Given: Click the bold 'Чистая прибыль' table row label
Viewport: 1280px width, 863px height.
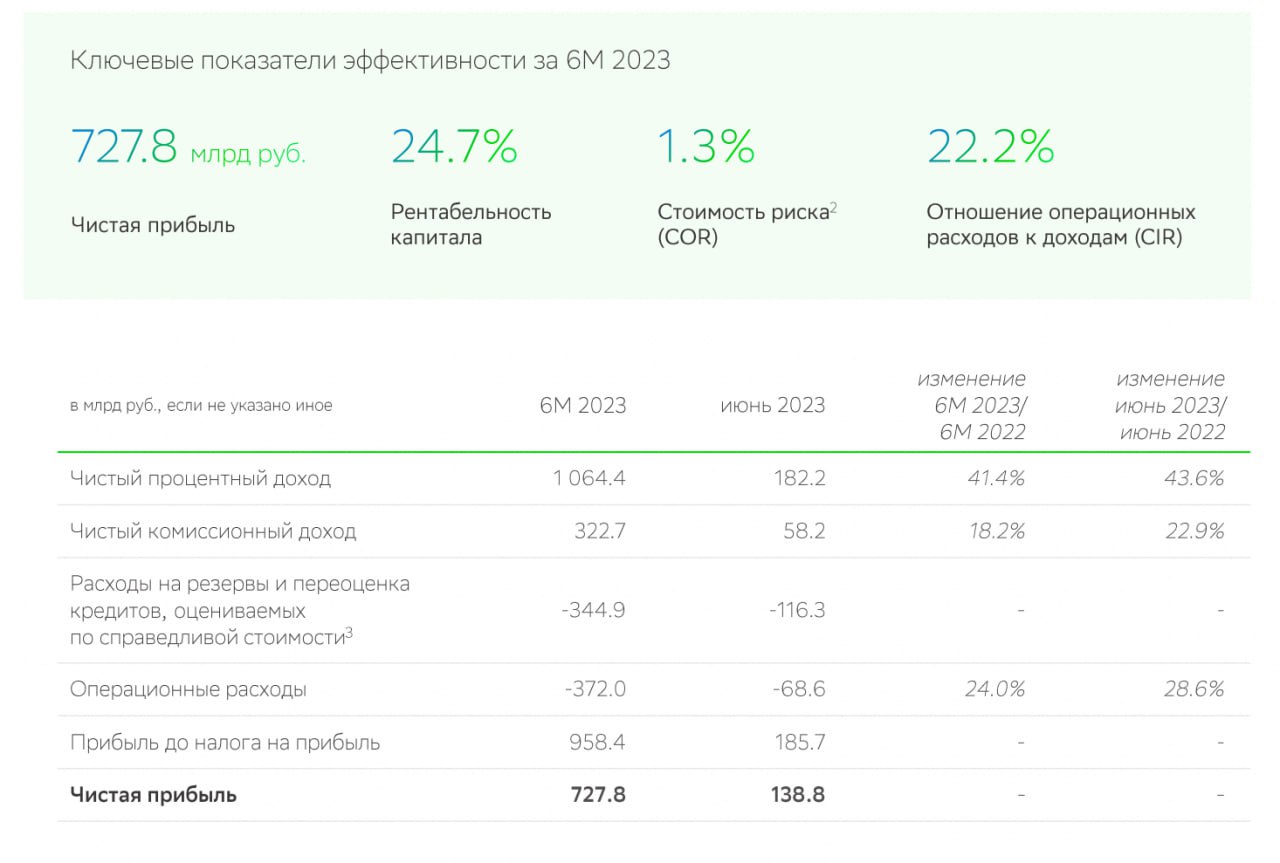Looking at the screenshot, I should [x=153, y=796].
